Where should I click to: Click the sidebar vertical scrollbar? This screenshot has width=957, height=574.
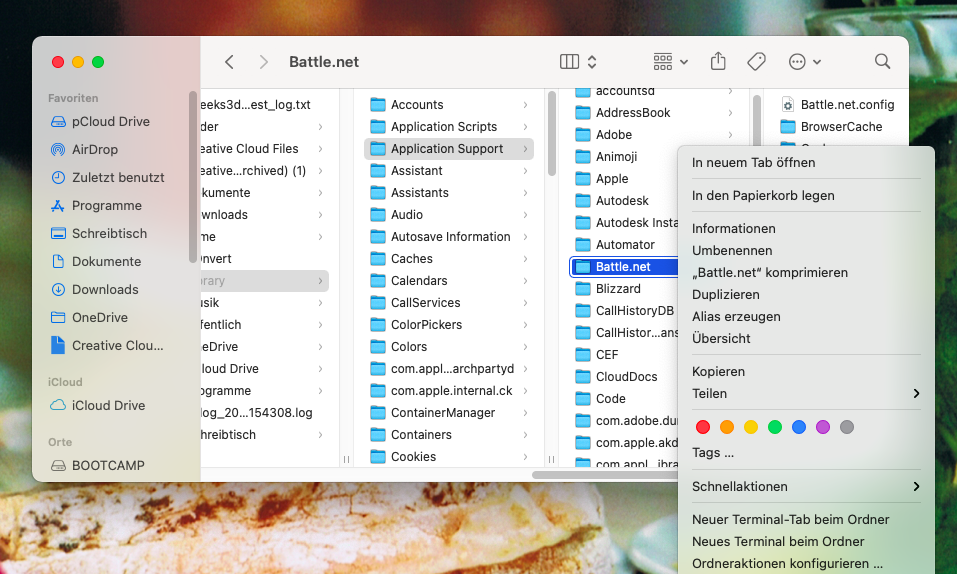(193, 177)
